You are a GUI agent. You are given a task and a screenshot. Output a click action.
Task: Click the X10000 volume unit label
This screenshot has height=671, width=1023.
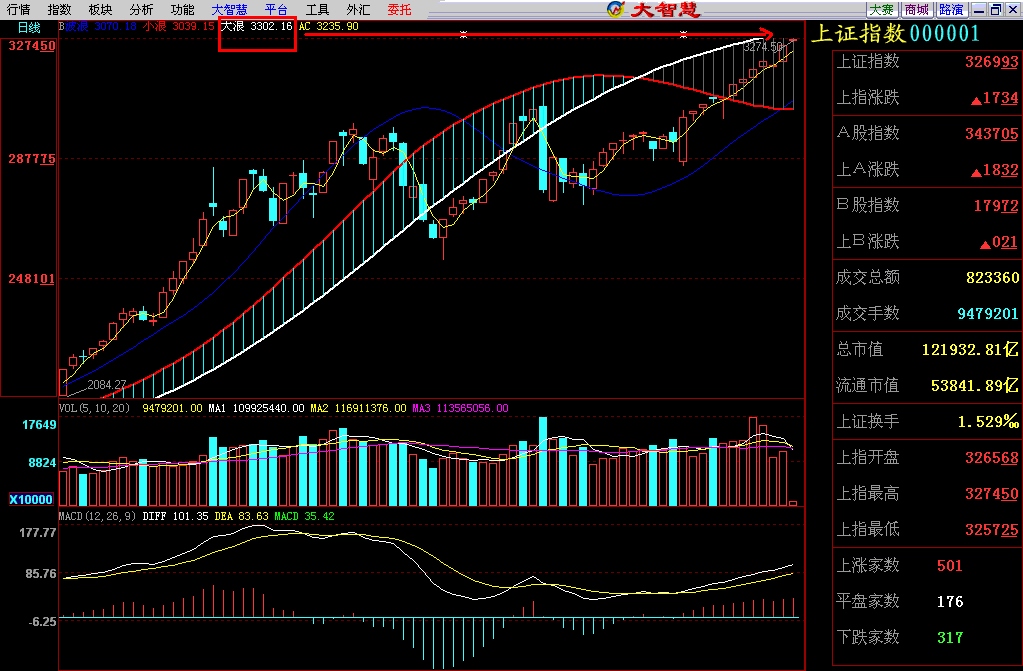coord(31,499)
